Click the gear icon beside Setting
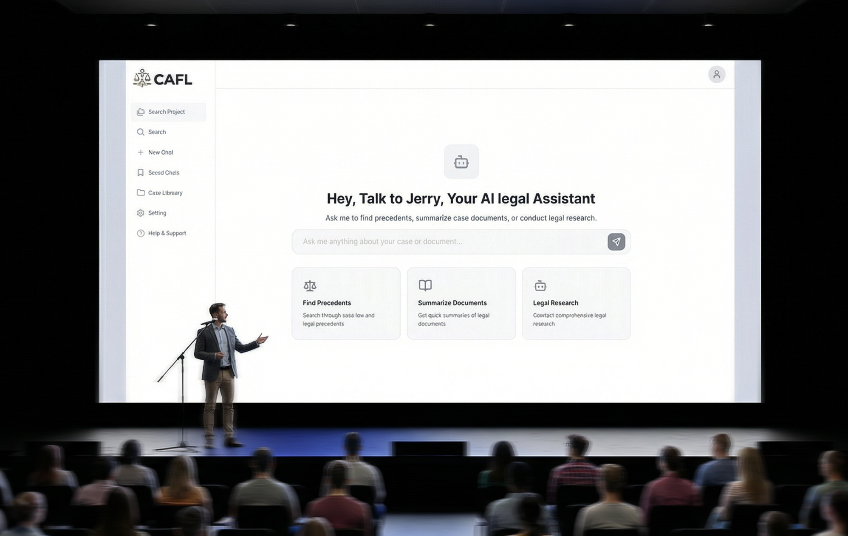This screenshot has height=536, width=848. (x=141, y=213)
